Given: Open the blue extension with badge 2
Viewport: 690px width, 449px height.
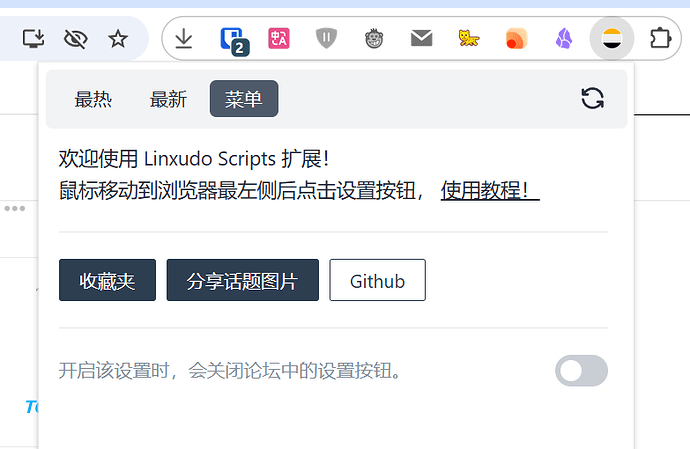Looking at the screenshot, I should pos(234,41).
